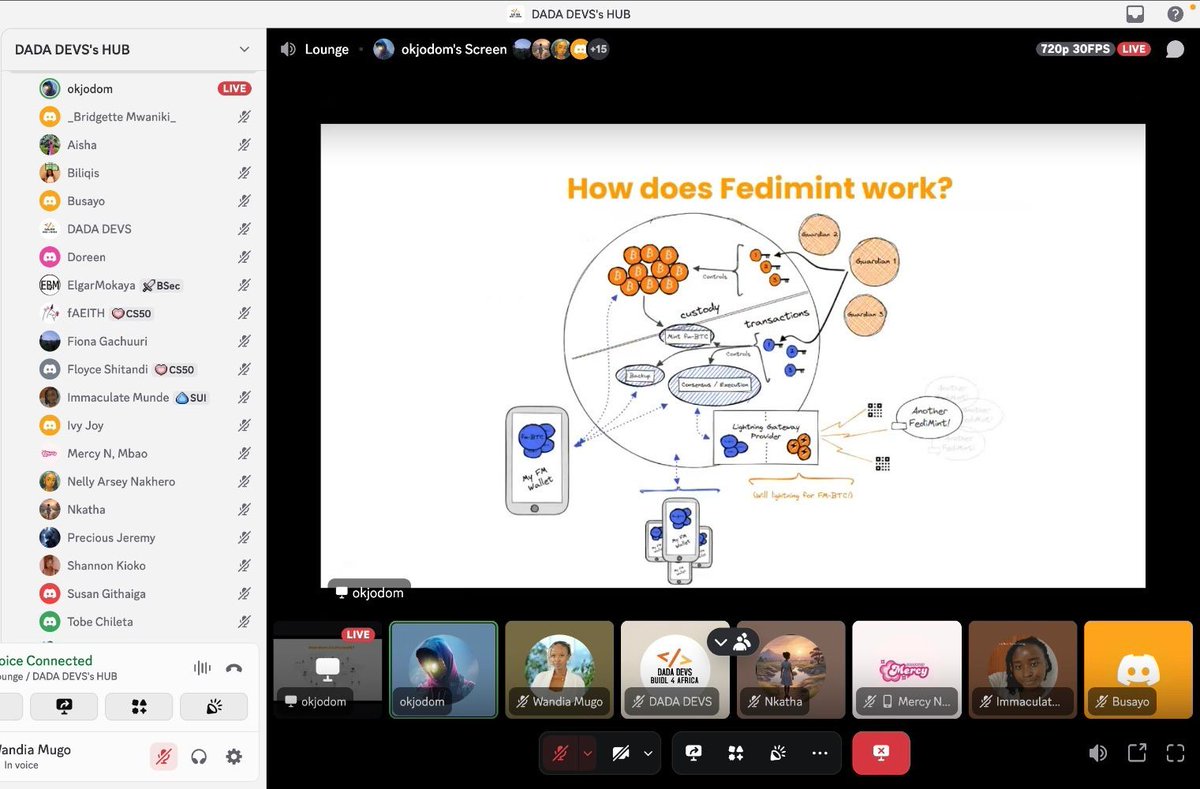Open noise suppression waveform icon
1200x789 pixels.
point(202,668)
